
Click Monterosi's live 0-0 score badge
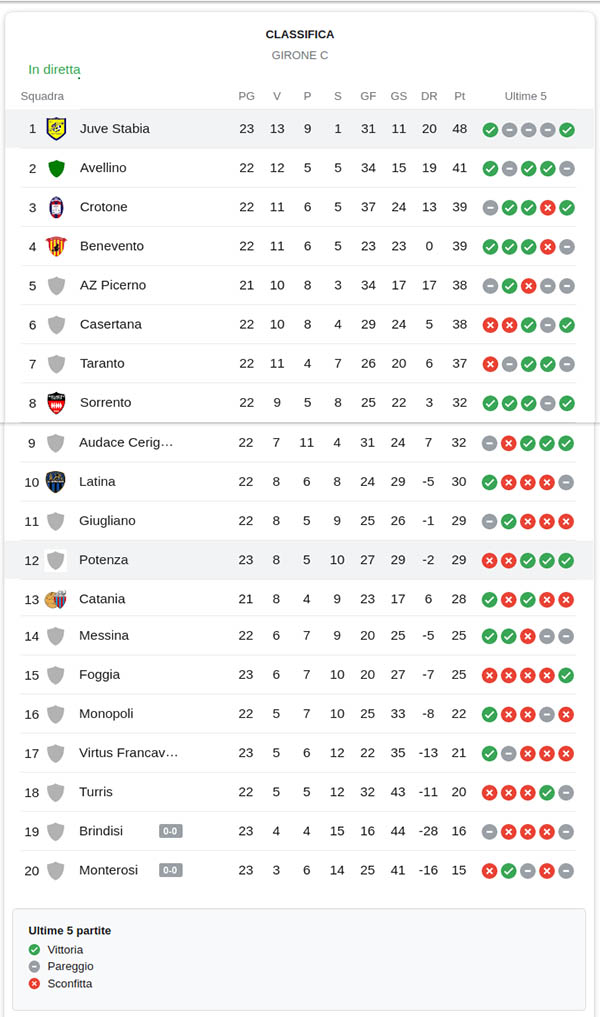pos(171,870)
